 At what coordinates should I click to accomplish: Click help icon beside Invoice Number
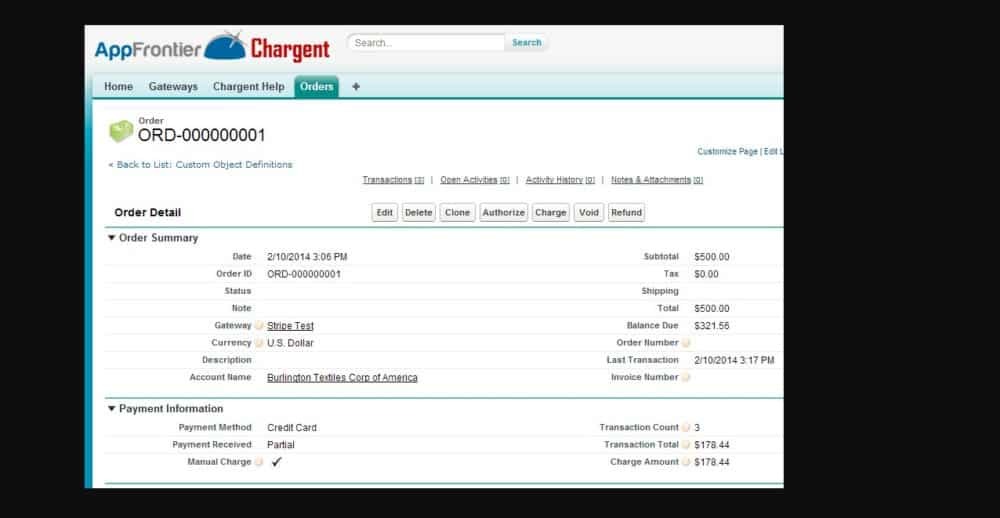point(686,378)
